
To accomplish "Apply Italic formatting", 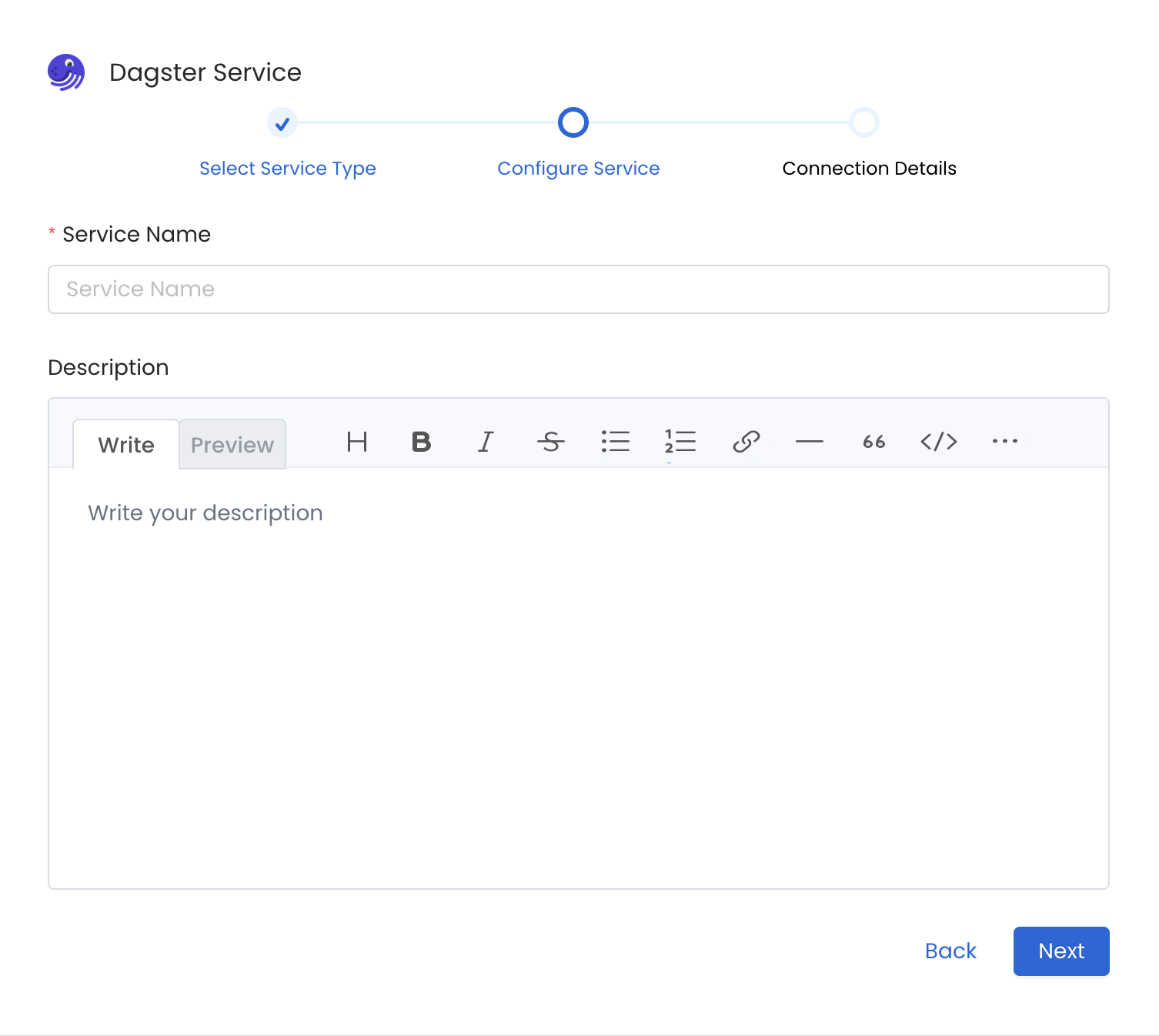I will click(x=486, y=443).
